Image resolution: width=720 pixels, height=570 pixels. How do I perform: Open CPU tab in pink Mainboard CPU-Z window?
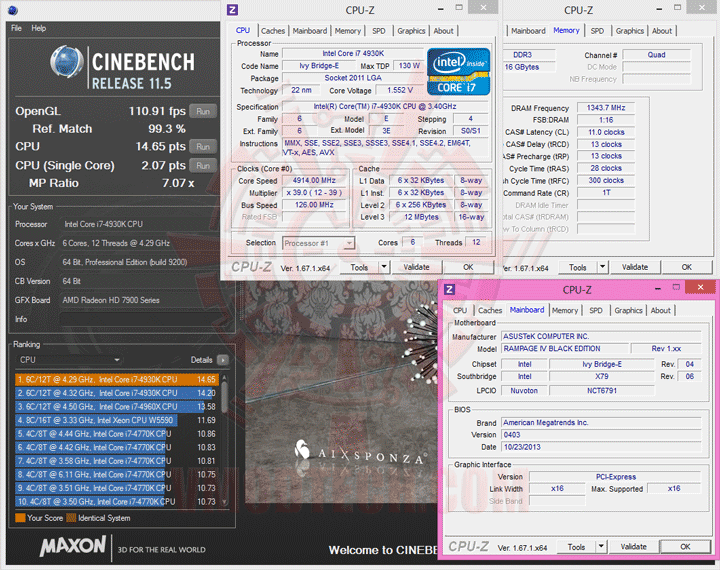coord(460,310)
